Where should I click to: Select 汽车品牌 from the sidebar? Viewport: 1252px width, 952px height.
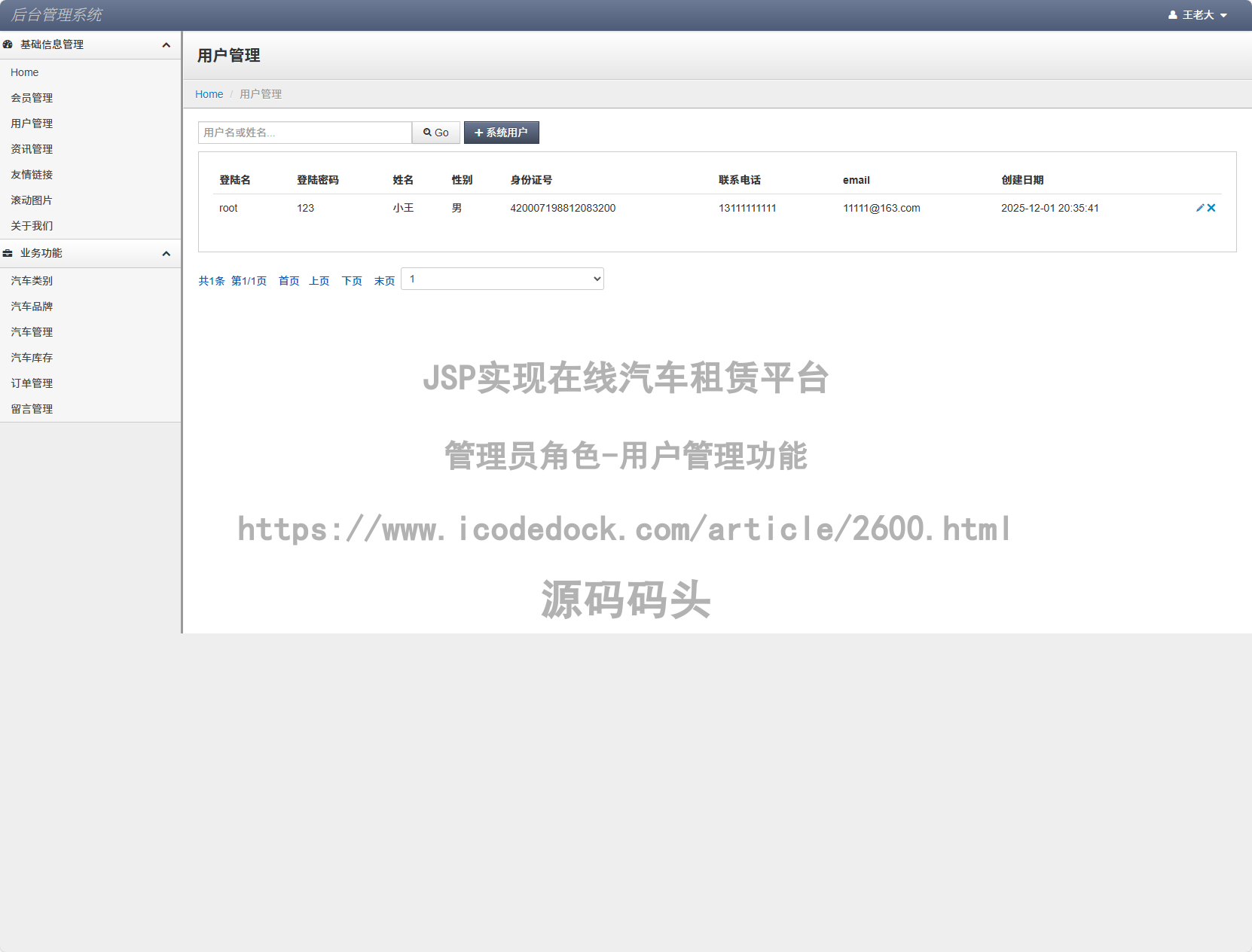click(32, 307)
